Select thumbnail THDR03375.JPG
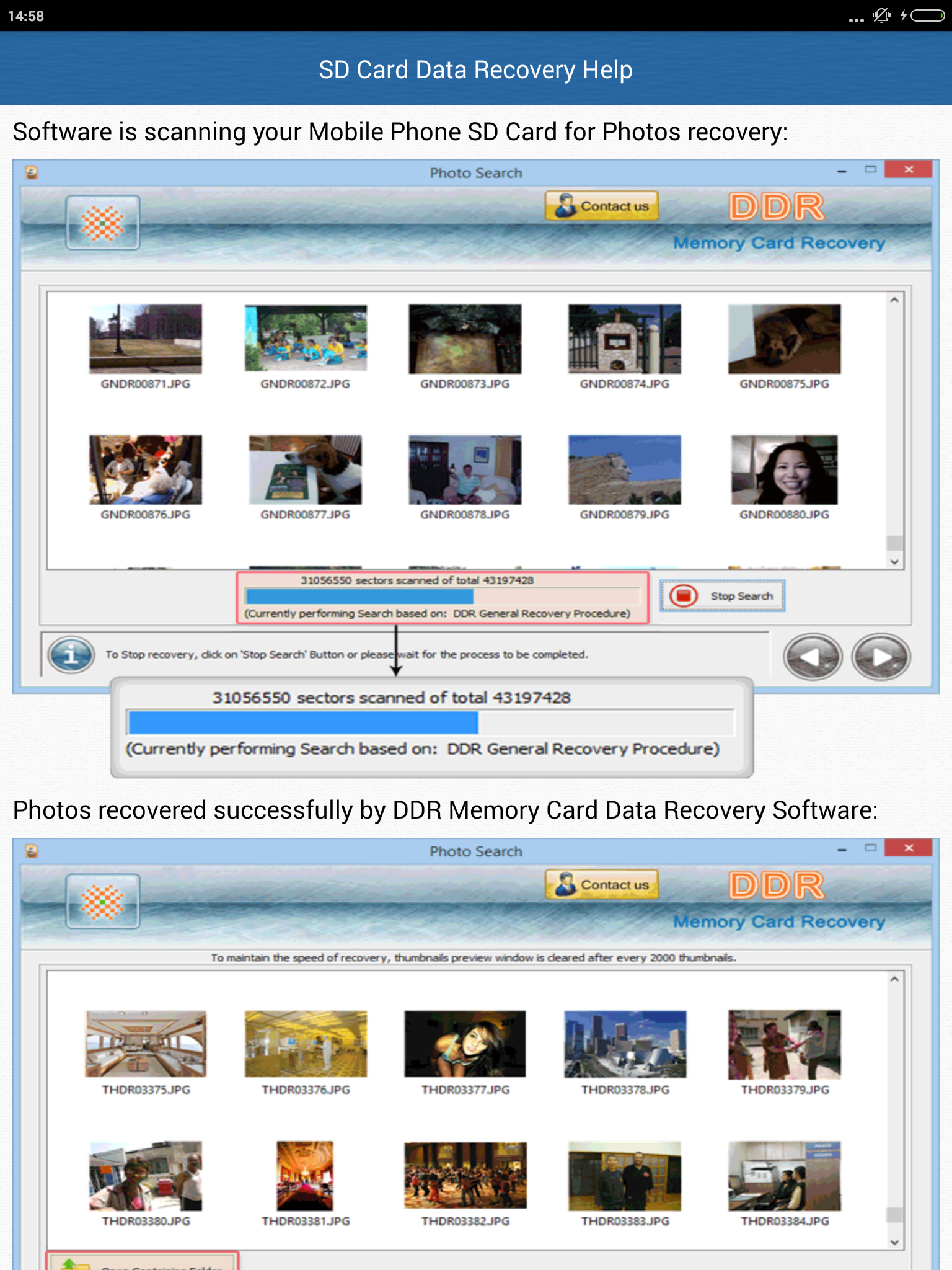The width and height of the screenshot is (952, 1270). [x=146, y=1044]
